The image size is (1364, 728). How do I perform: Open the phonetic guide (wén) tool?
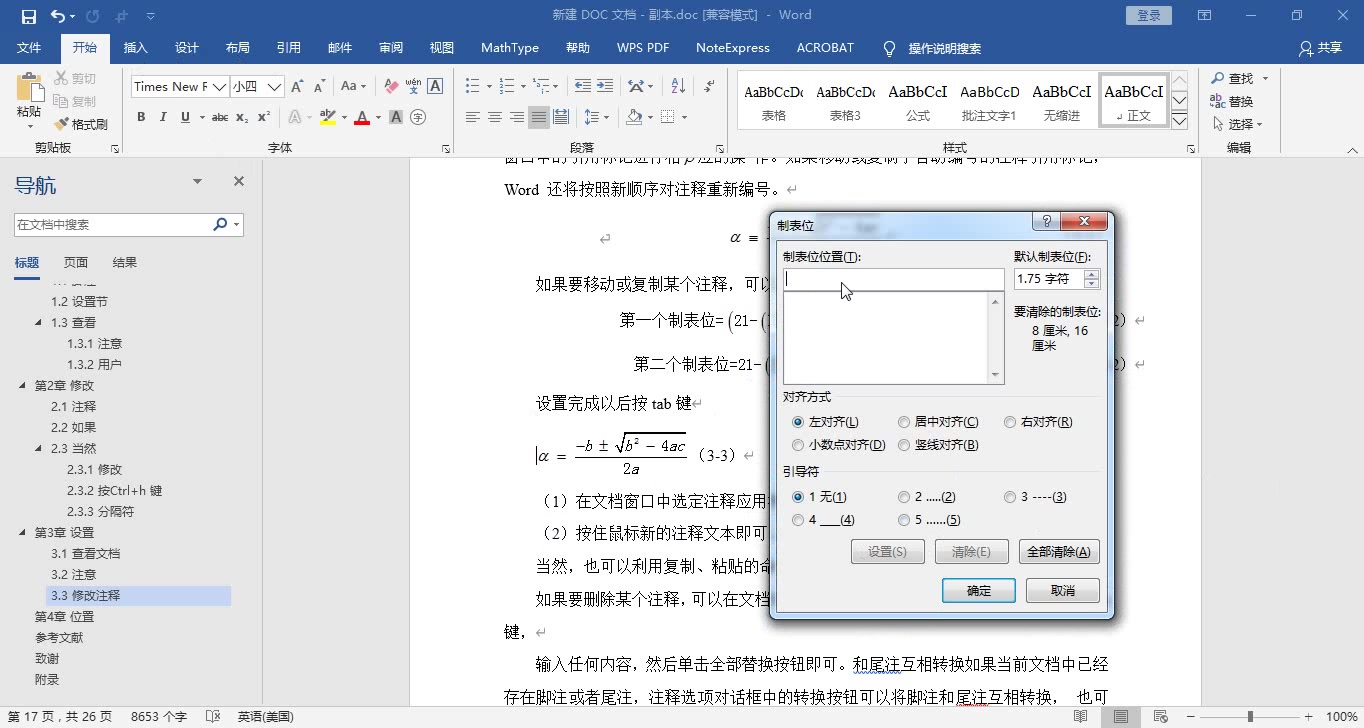point(413,87)
